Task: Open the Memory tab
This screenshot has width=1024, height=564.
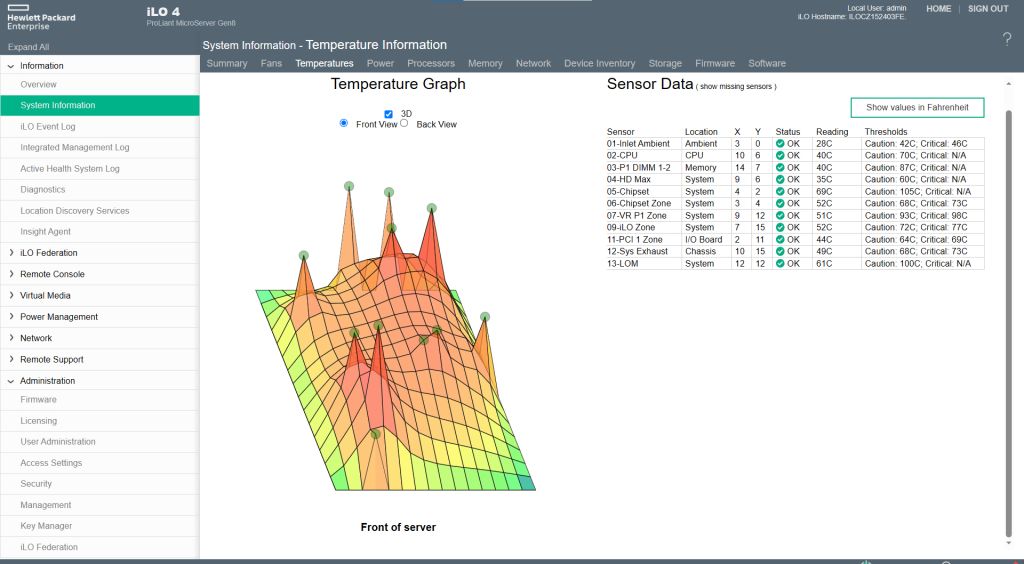Action: pos(485,63)
